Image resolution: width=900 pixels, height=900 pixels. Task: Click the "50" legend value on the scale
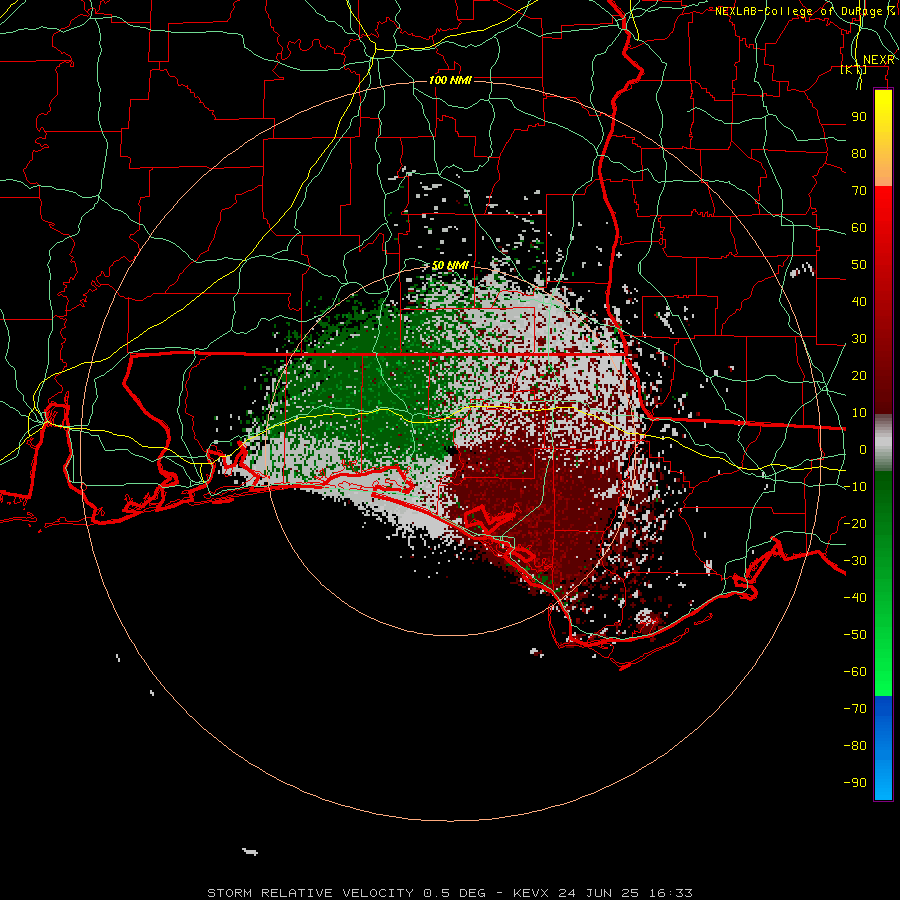[x=859, y=265]
